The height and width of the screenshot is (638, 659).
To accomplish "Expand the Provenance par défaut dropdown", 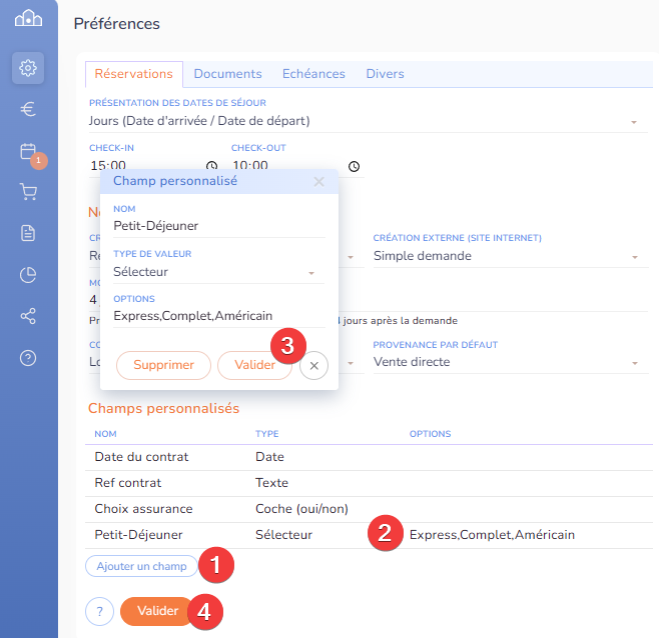I will 633,363.
